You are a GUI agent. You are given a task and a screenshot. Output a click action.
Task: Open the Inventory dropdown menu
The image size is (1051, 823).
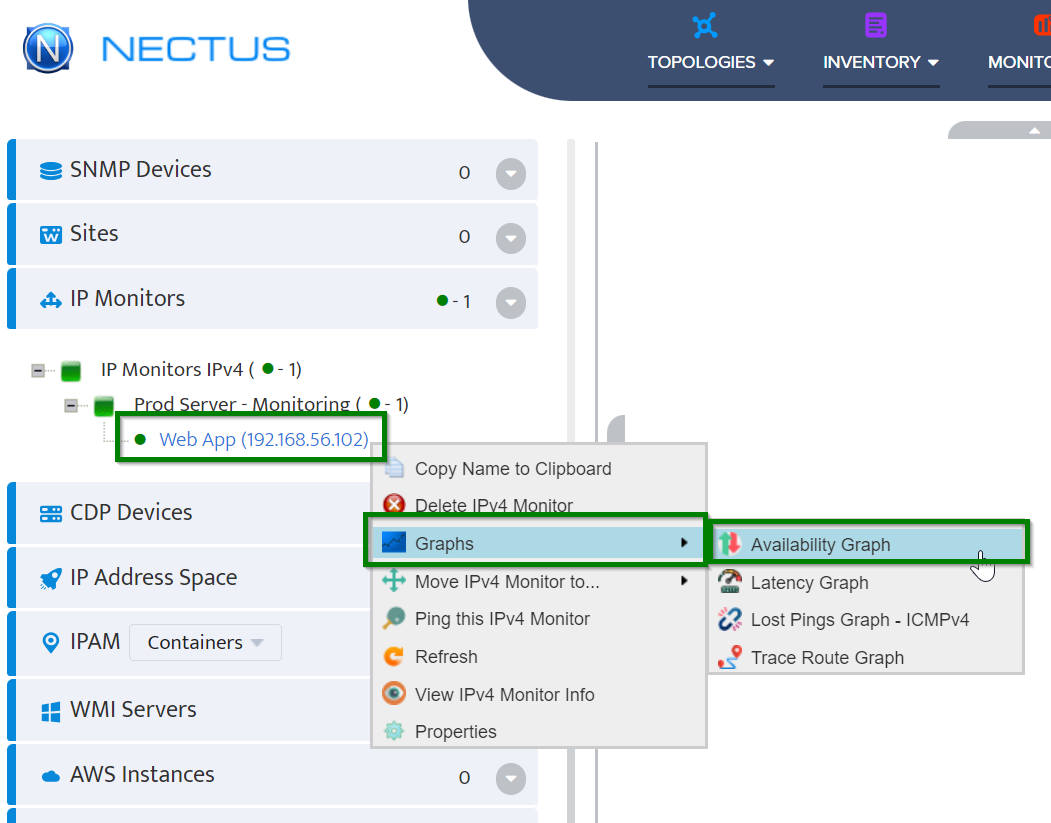pyautogui.click(x=881, y=62)
